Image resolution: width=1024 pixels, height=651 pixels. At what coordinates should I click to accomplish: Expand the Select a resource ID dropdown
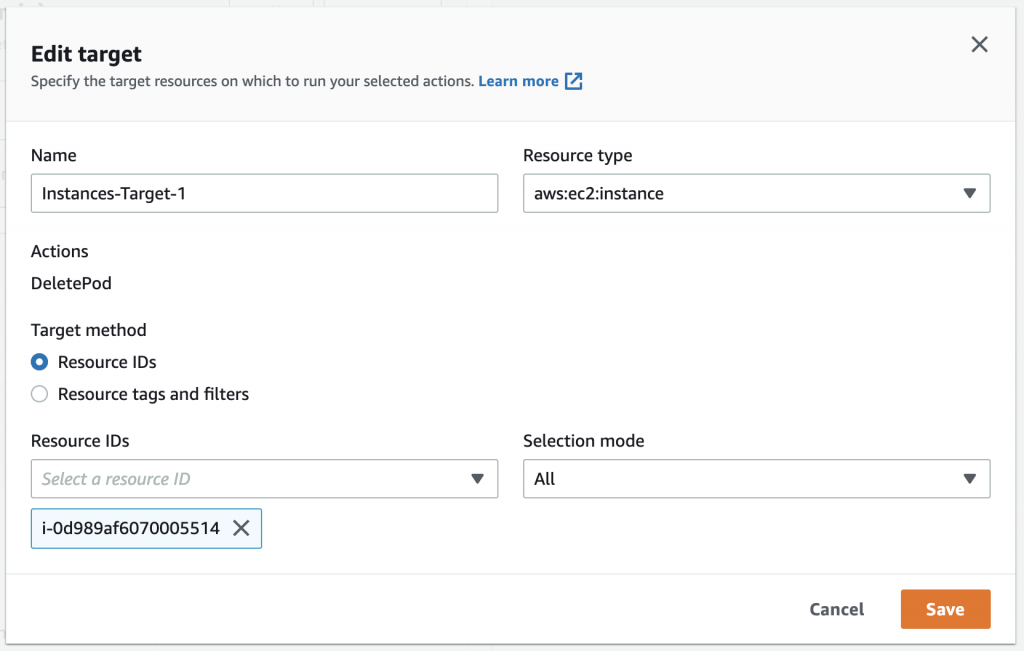[x=264, y=479]
